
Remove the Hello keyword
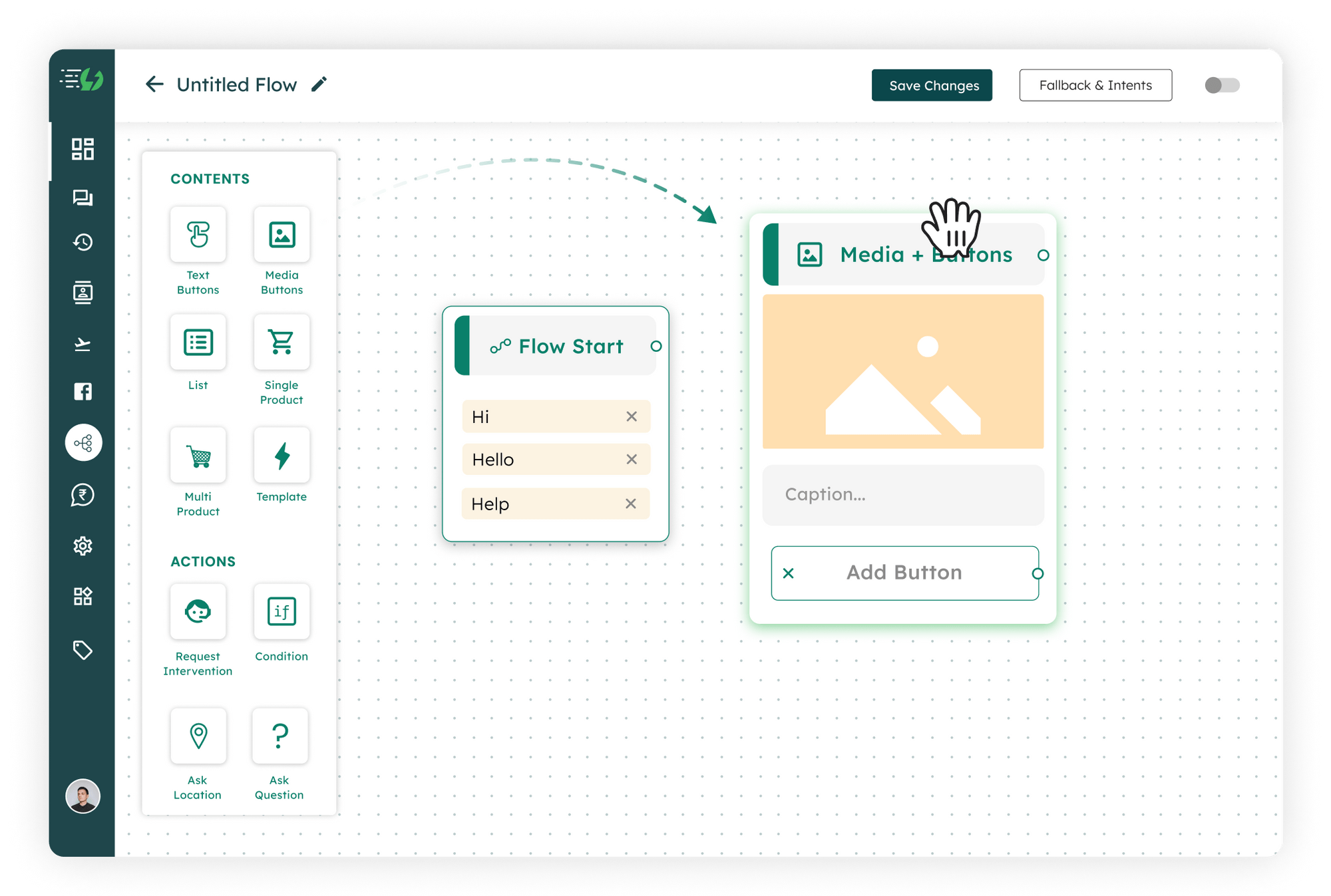point(632,460)
